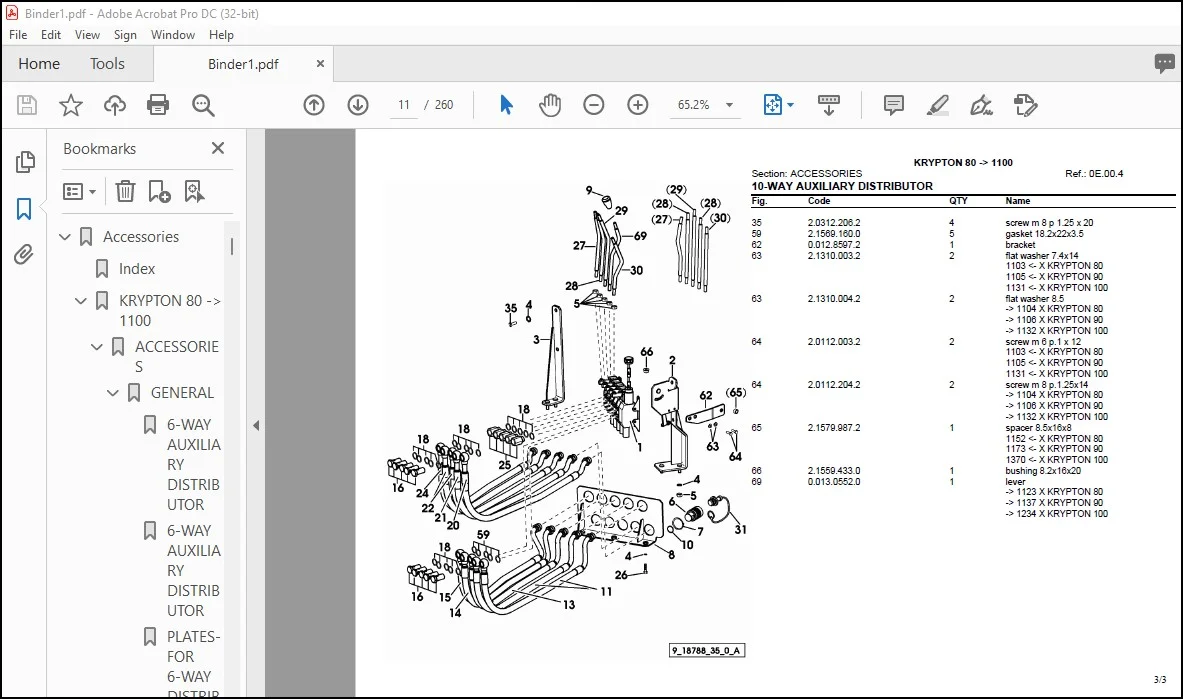Open the File menu

click(18, 35)
